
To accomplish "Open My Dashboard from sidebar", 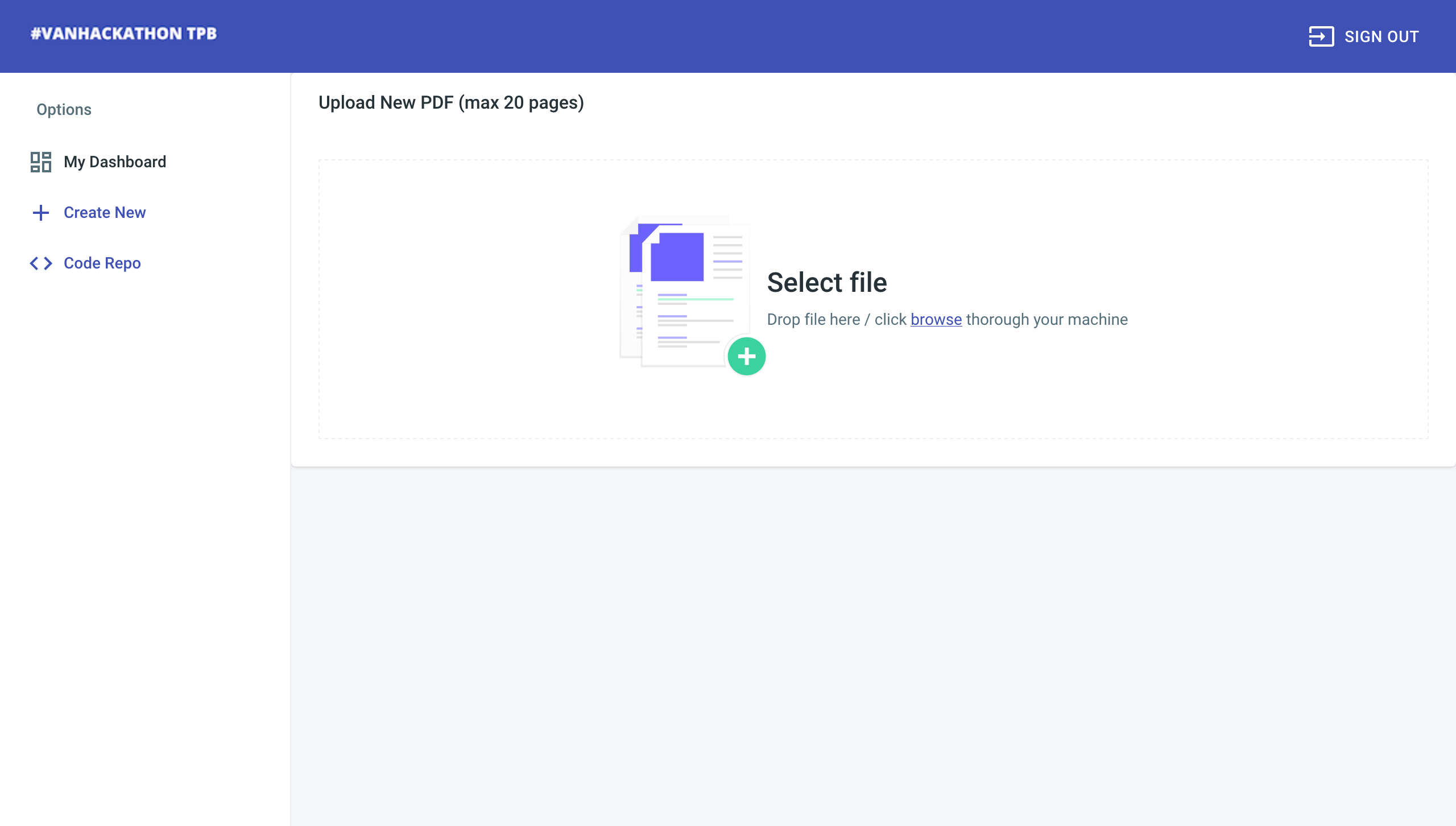I will [115, 162].
